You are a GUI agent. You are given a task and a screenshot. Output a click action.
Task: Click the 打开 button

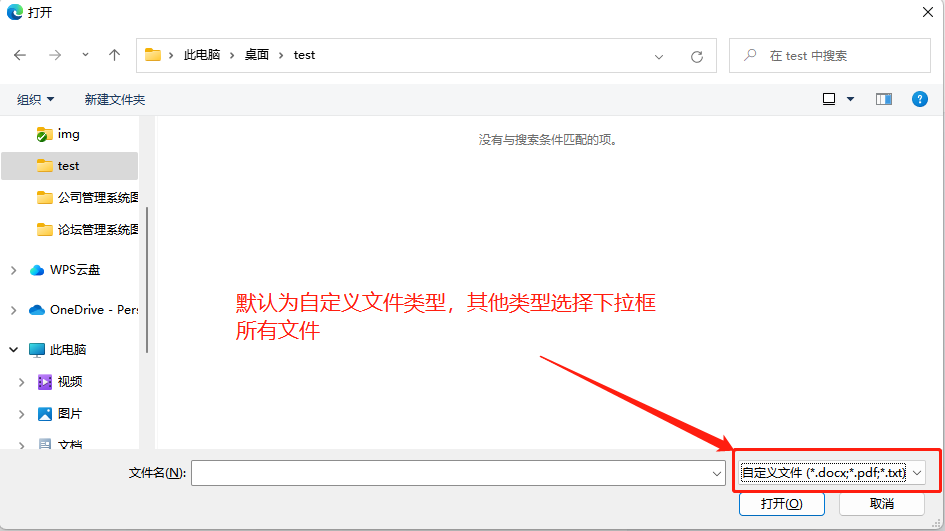781,504
